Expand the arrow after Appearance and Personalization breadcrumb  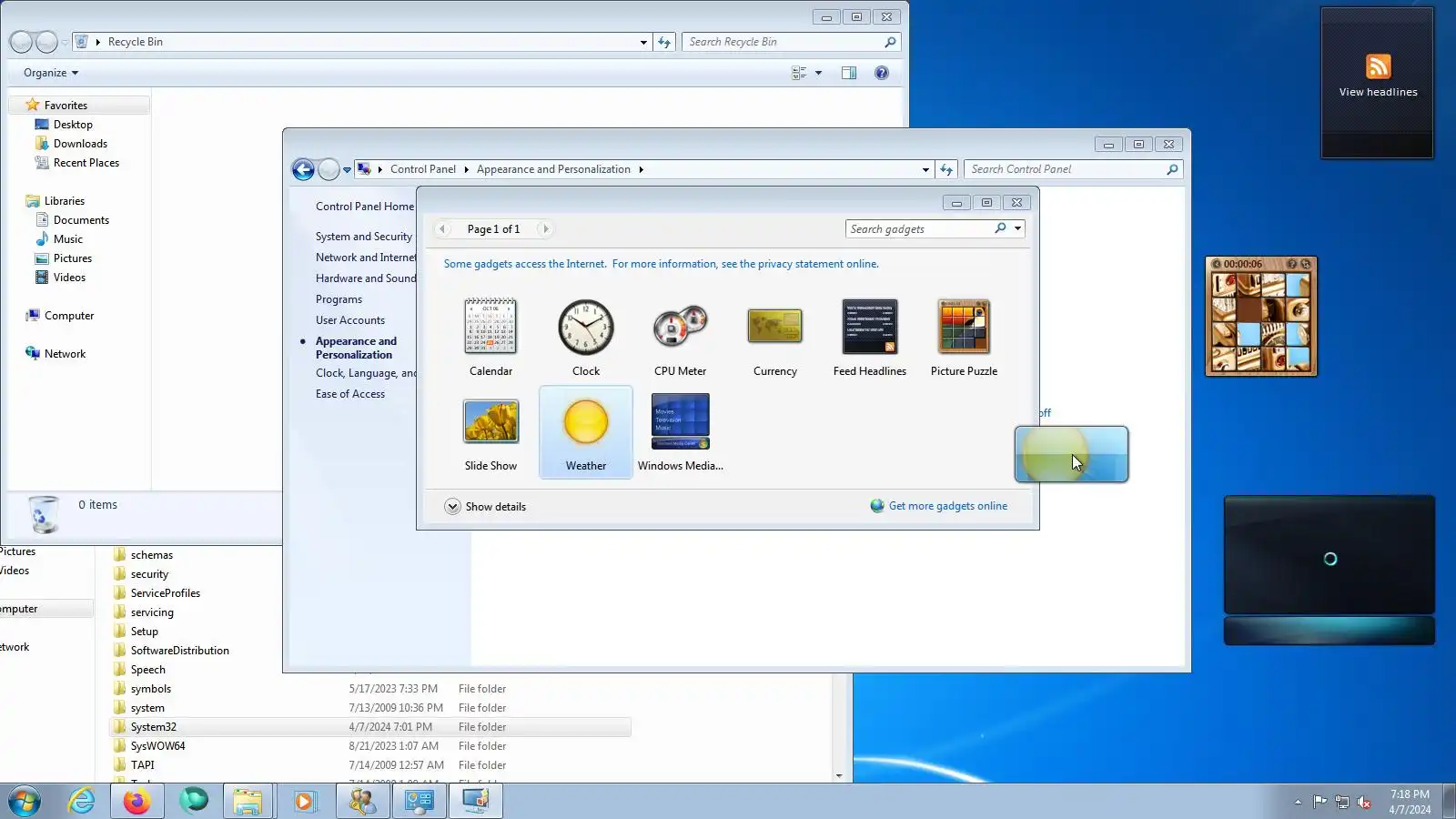pos(641,169)
